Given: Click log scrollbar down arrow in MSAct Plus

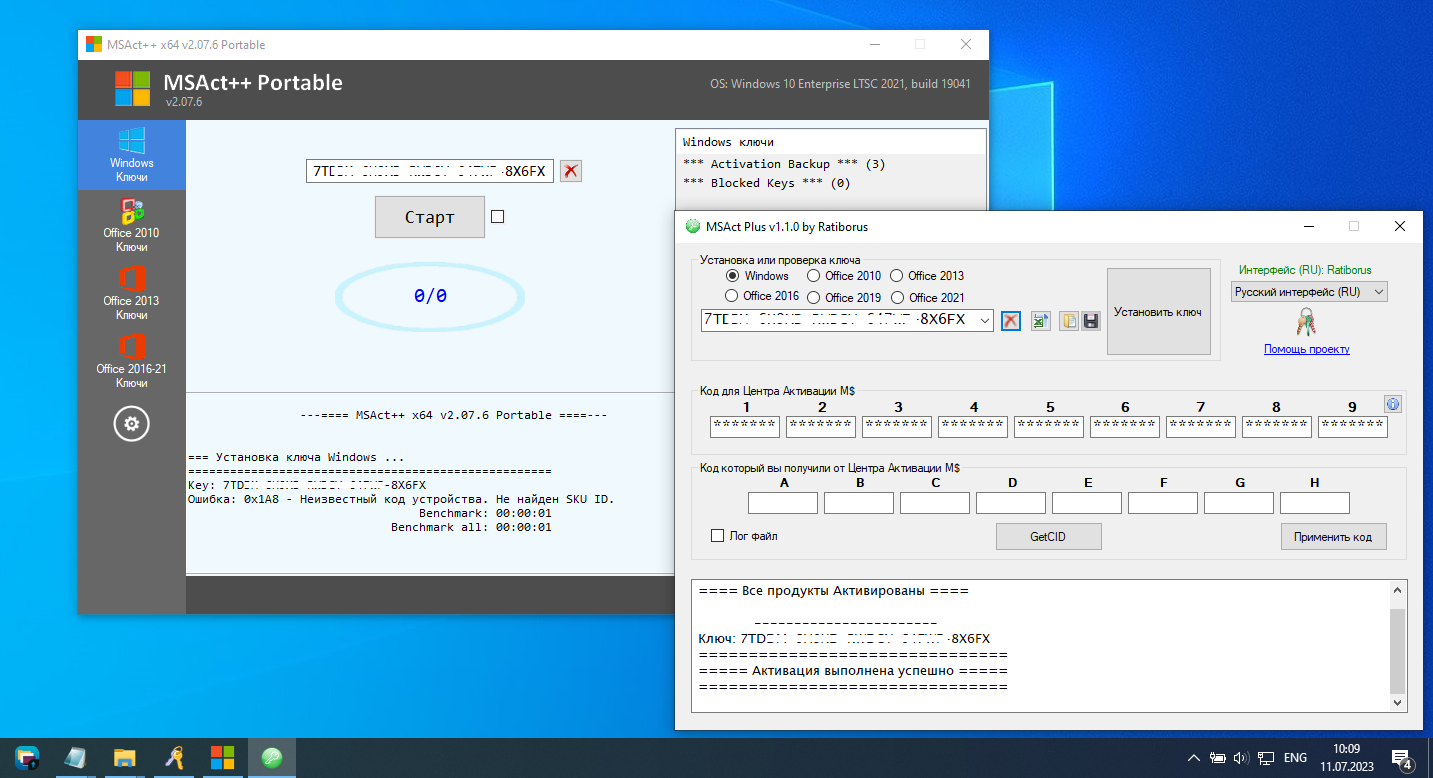Looking at the screenshot, I should (x=1398, y=704).
